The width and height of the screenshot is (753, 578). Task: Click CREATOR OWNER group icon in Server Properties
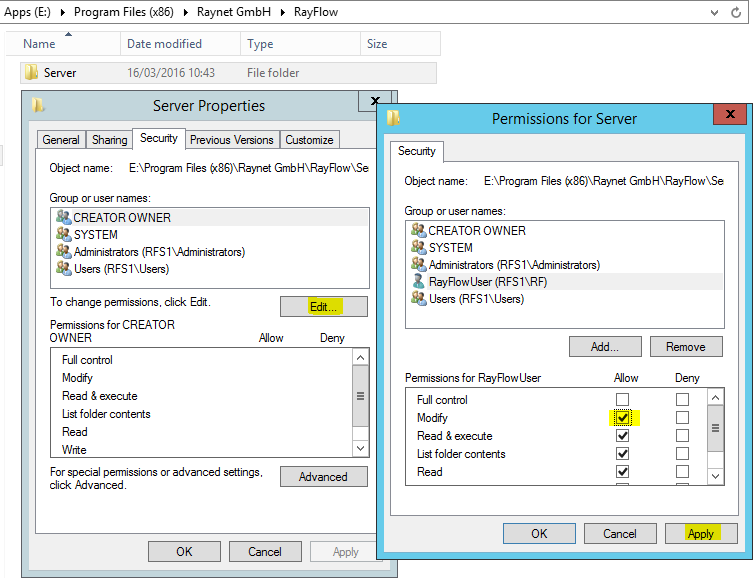[x=63, y=217]
